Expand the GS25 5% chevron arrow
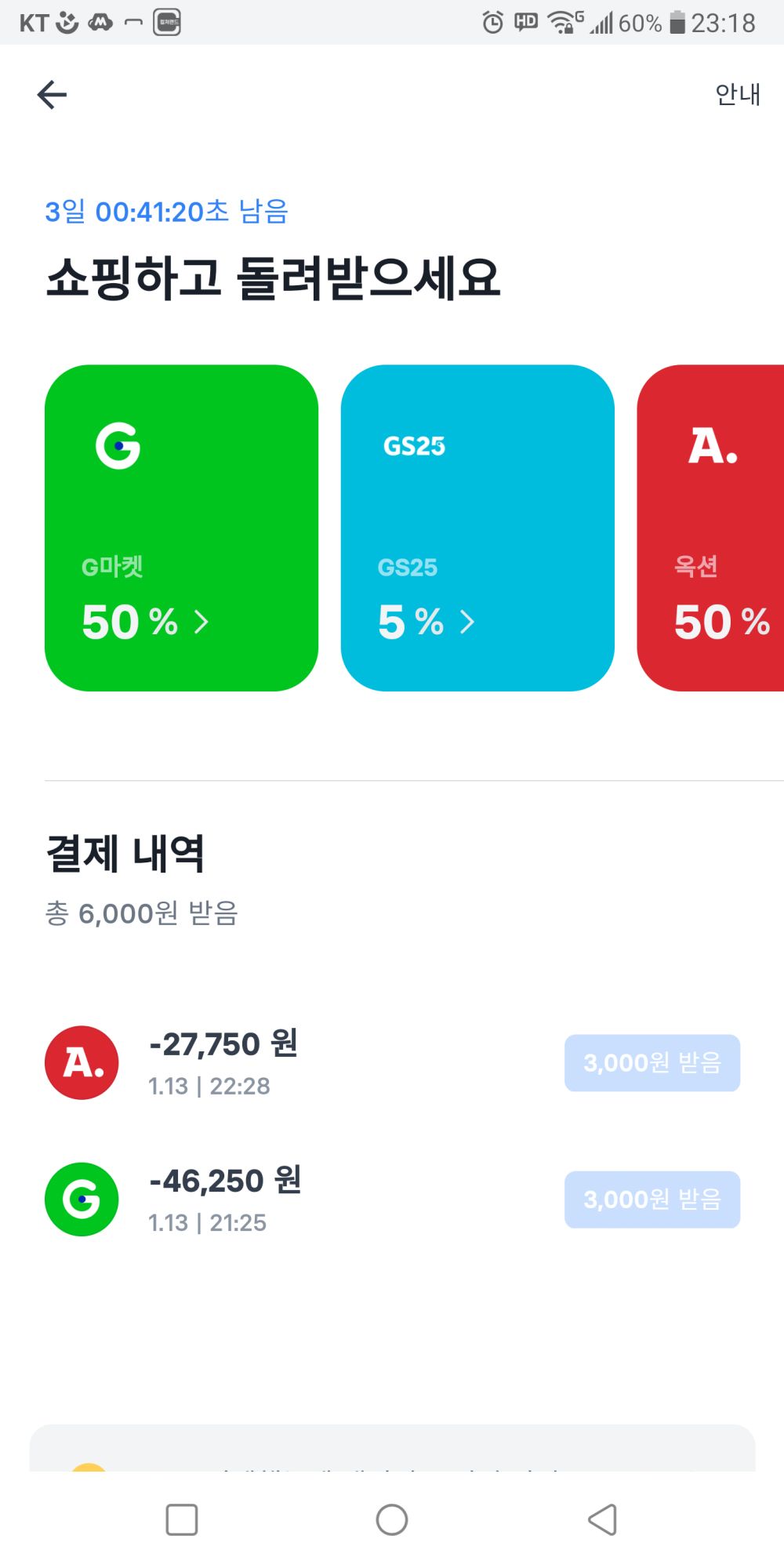Screen dimensions: 784x1568 click(467, 622)
